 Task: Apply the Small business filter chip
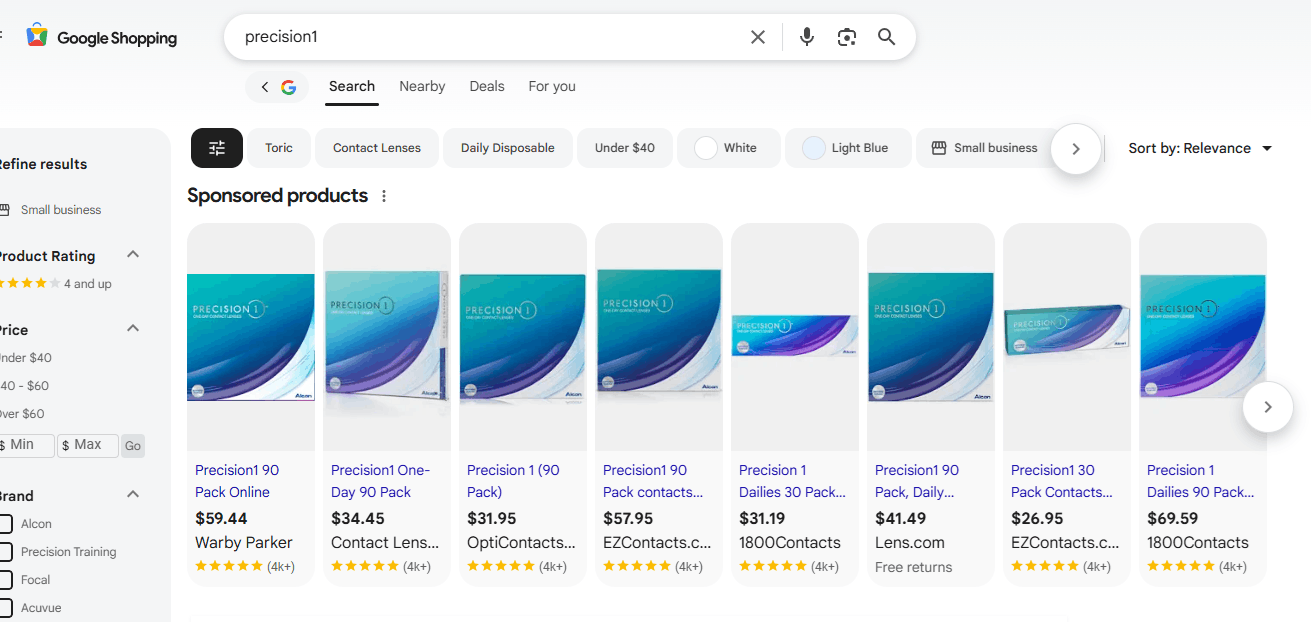click(984, 148)
